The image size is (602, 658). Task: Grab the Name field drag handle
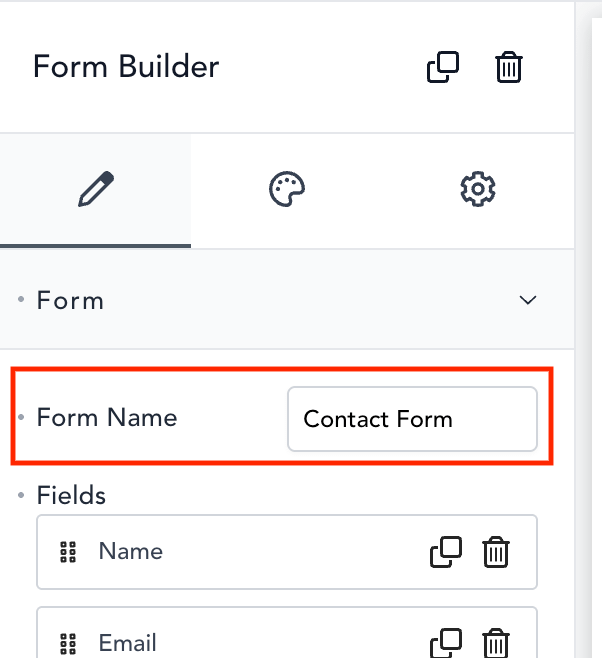pyautogui.click(x=68, y=552)
